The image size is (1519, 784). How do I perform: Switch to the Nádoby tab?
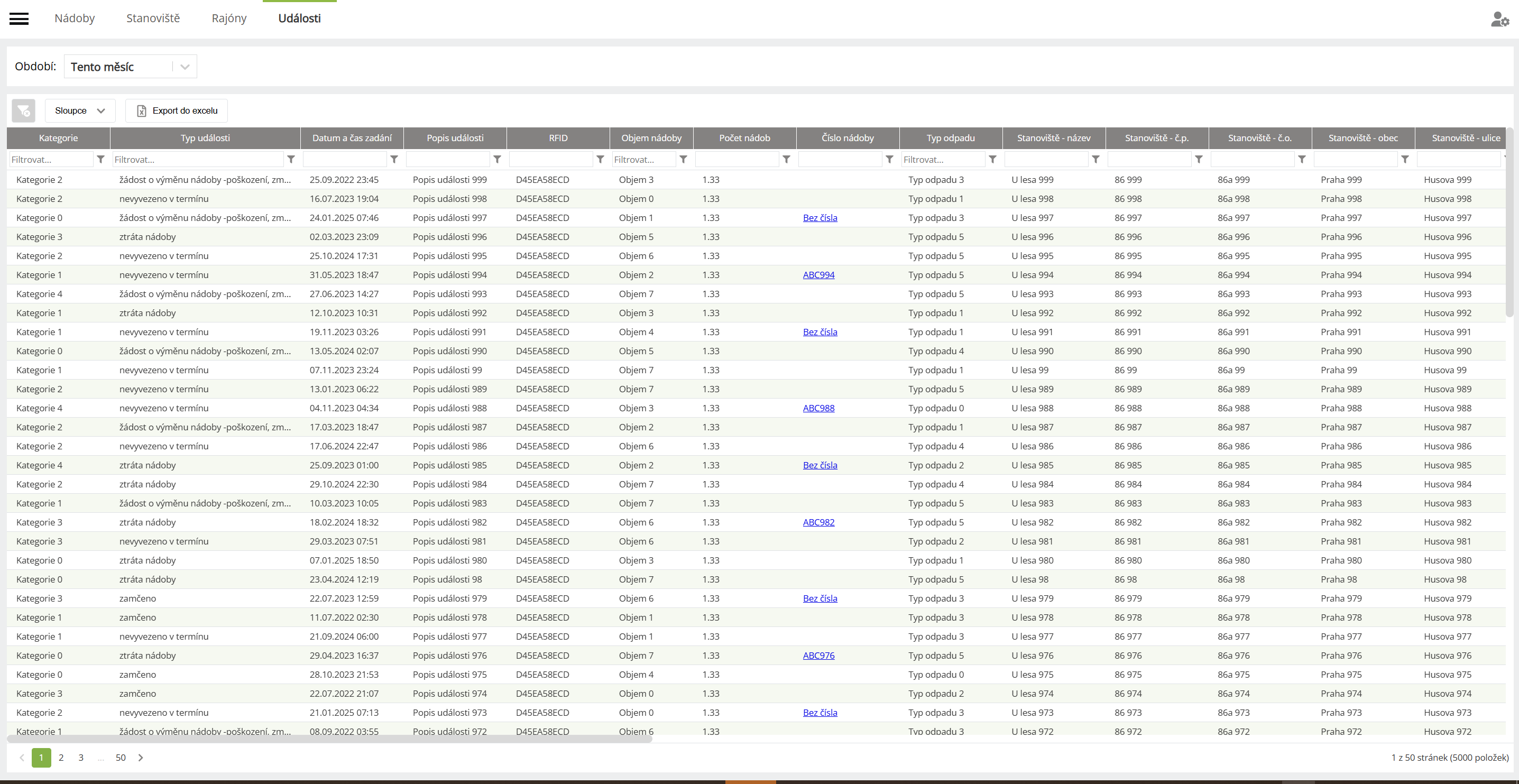click(x=75, y=19)
